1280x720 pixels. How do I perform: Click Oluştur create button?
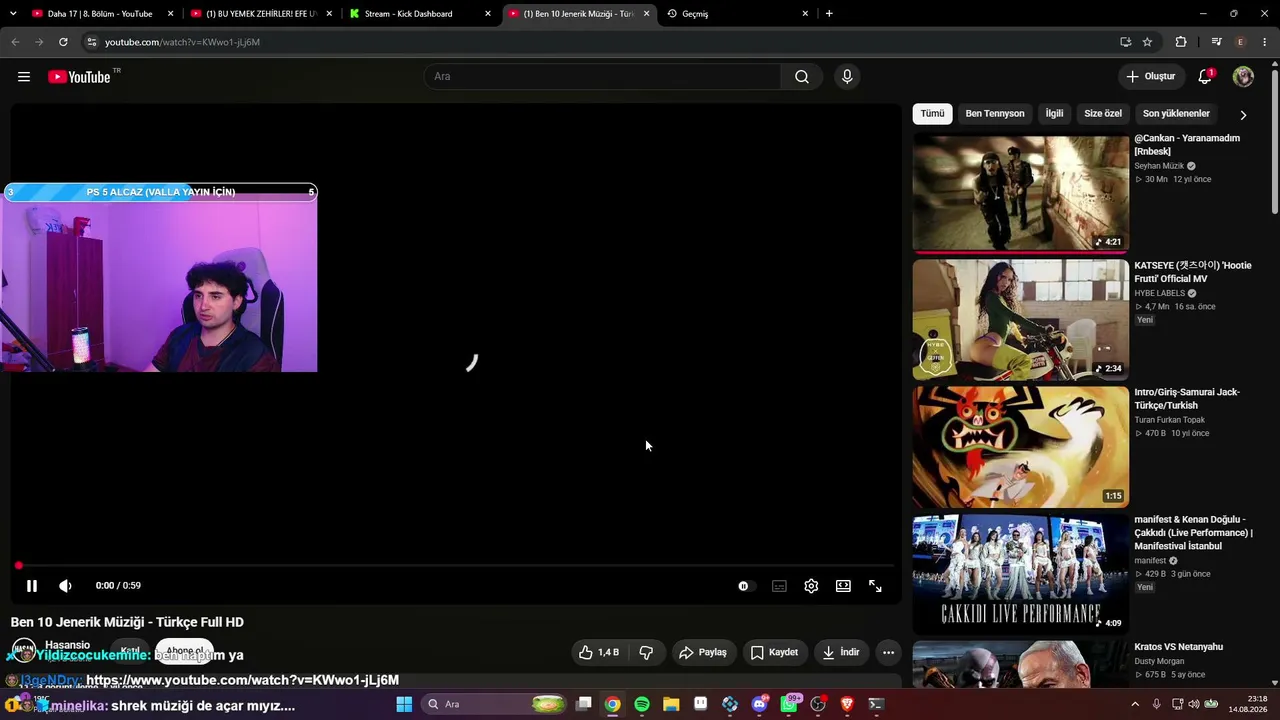coord(1151,77)
